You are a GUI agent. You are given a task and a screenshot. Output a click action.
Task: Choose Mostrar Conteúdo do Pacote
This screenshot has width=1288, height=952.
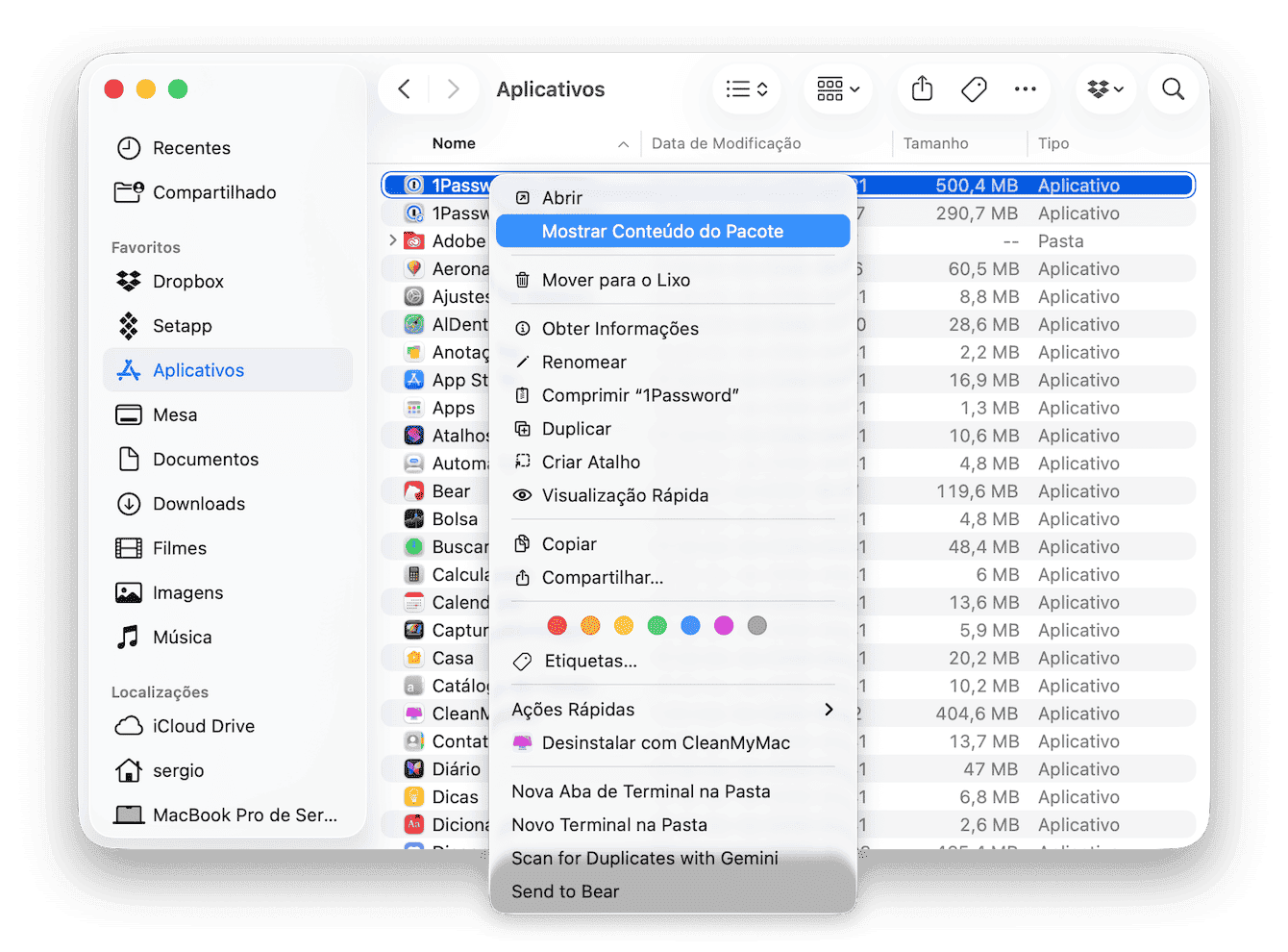(673, 231)
